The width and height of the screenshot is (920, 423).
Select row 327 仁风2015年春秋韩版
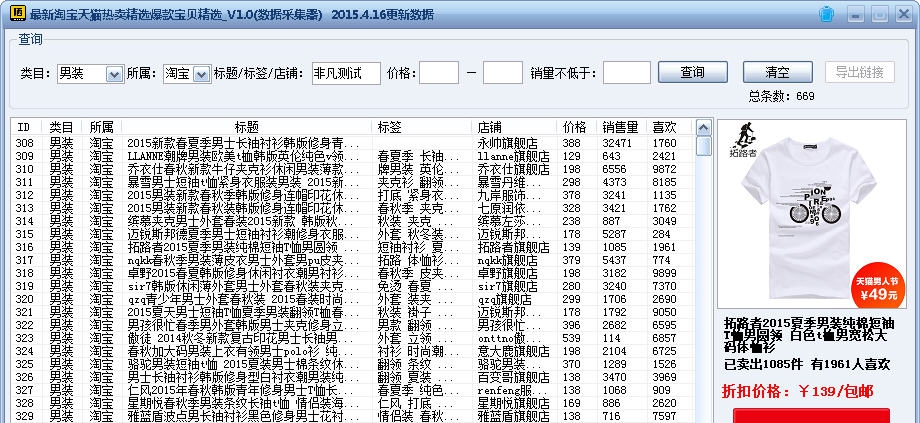(352, 390)
